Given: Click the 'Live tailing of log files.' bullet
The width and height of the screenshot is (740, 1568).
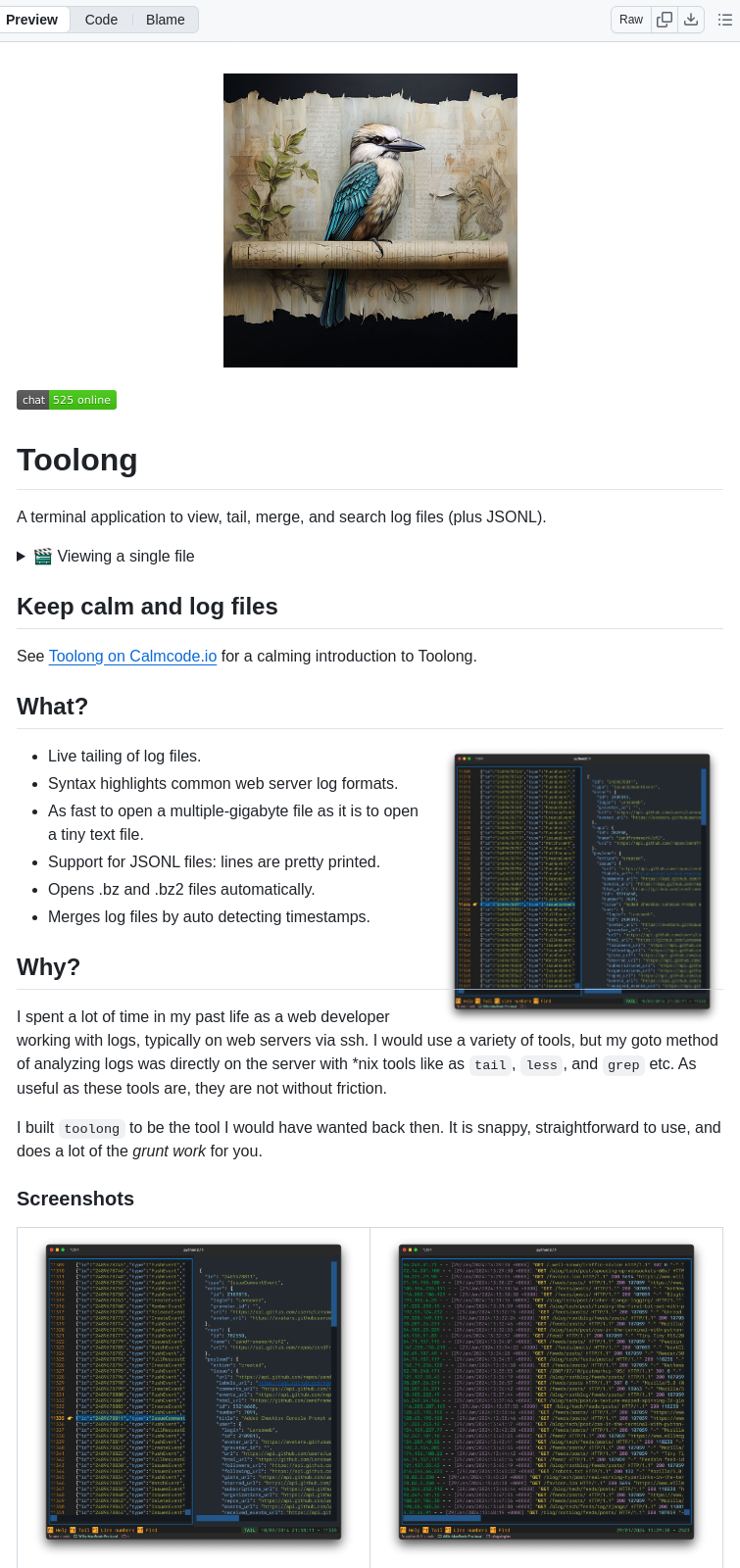Looking at the screenshot, I should coord(124,756).
